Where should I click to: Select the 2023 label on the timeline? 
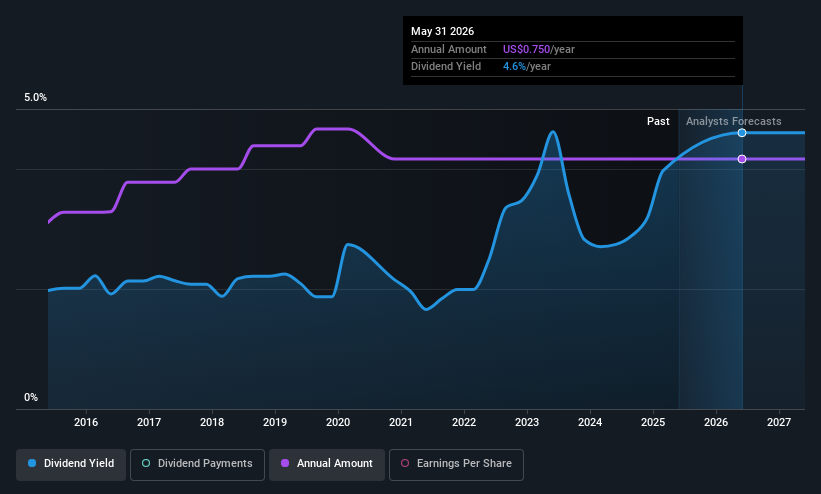pos(527,422)
